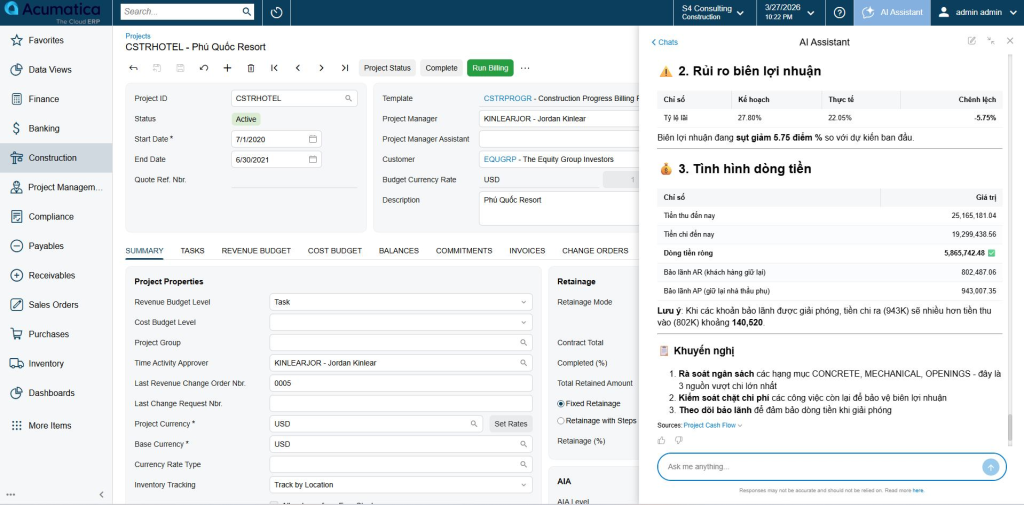Open the Receivables workspace
The image size is (1024, 505).
click(56, 276)
